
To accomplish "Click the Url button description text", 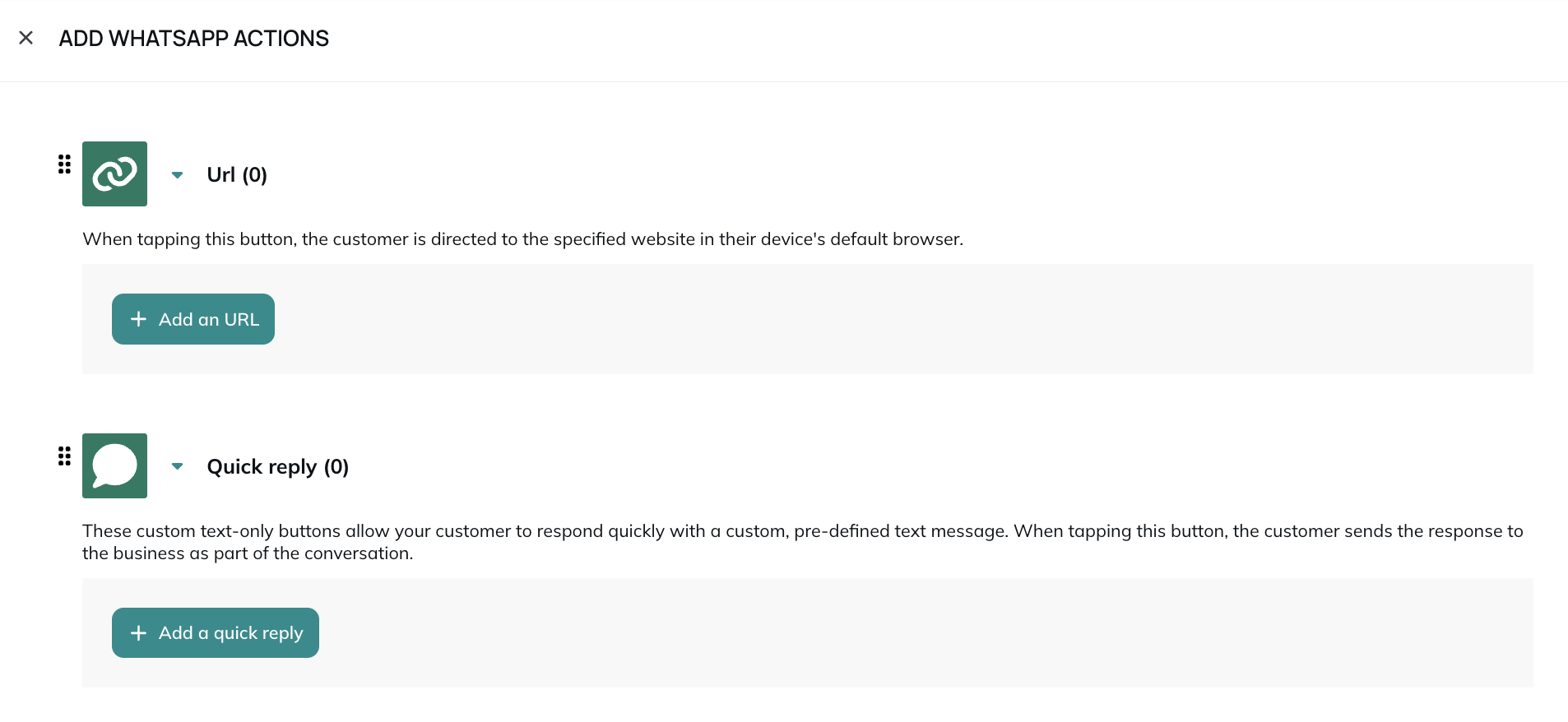I will [x=522, y=239].
